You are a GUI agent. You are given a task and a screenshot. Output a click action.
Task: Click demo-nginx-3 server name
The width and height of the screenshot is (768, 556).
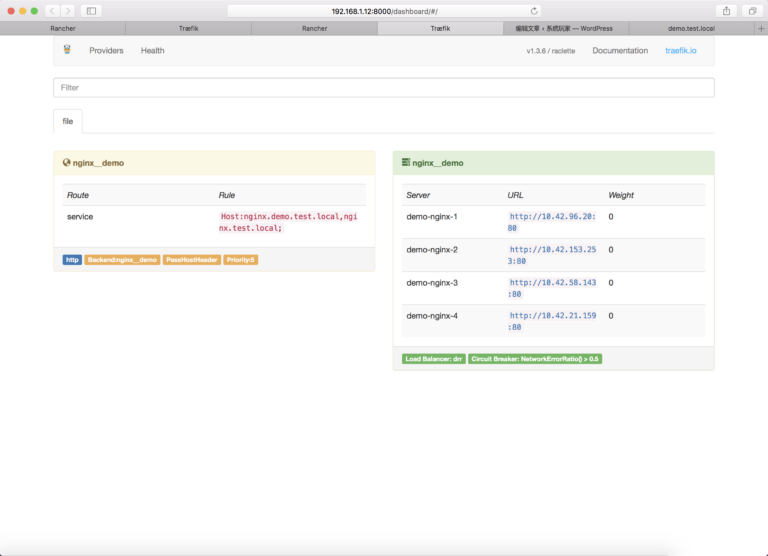click(x=432, y=283)
